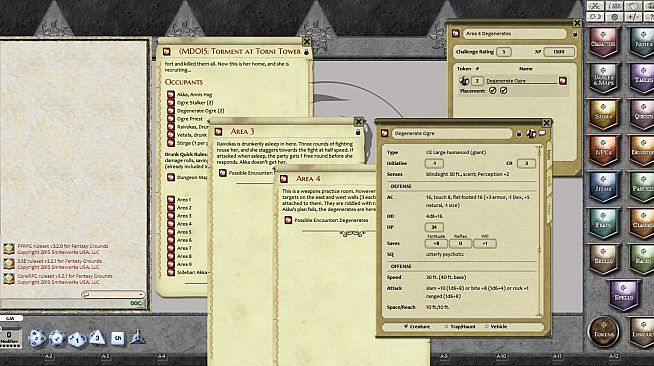Viewport: 654px width, 366px height.
Task: Toggle lock on Area 4 Degenerates window
Action: tap(575, 34)
